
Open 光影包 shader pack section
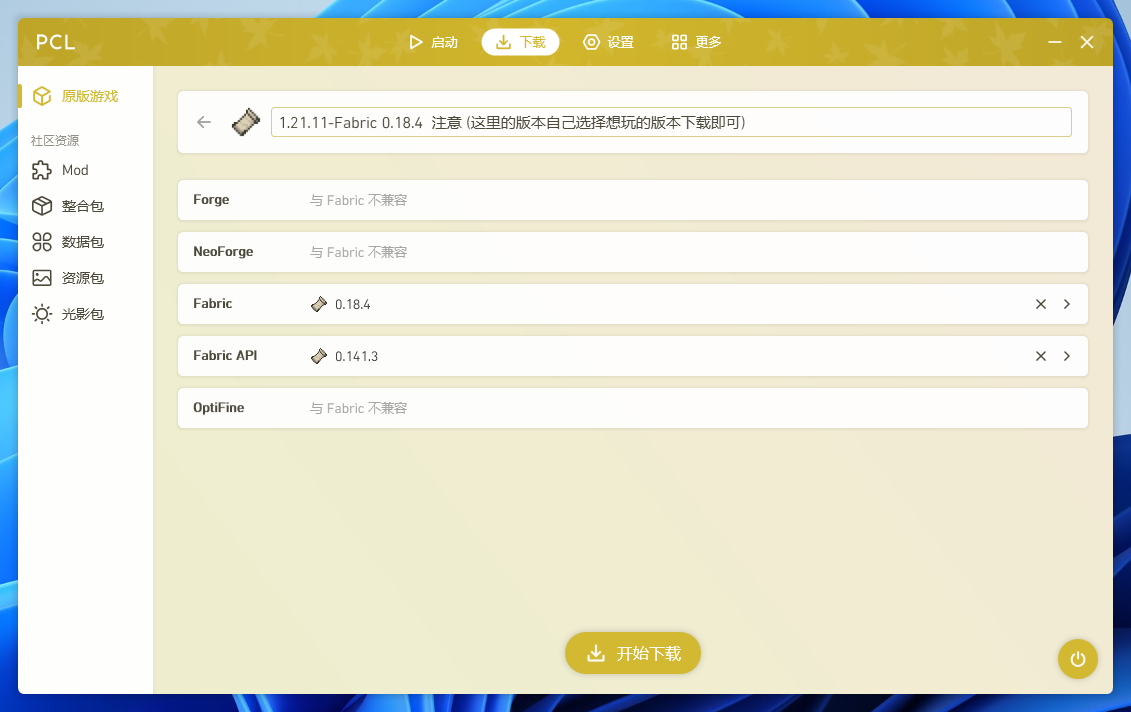82,314
